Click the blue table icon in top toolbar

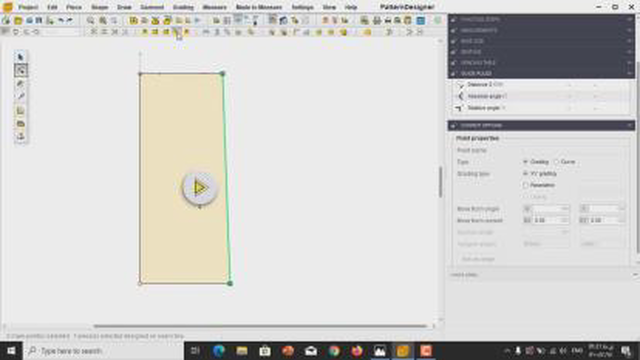pos(420,20)
